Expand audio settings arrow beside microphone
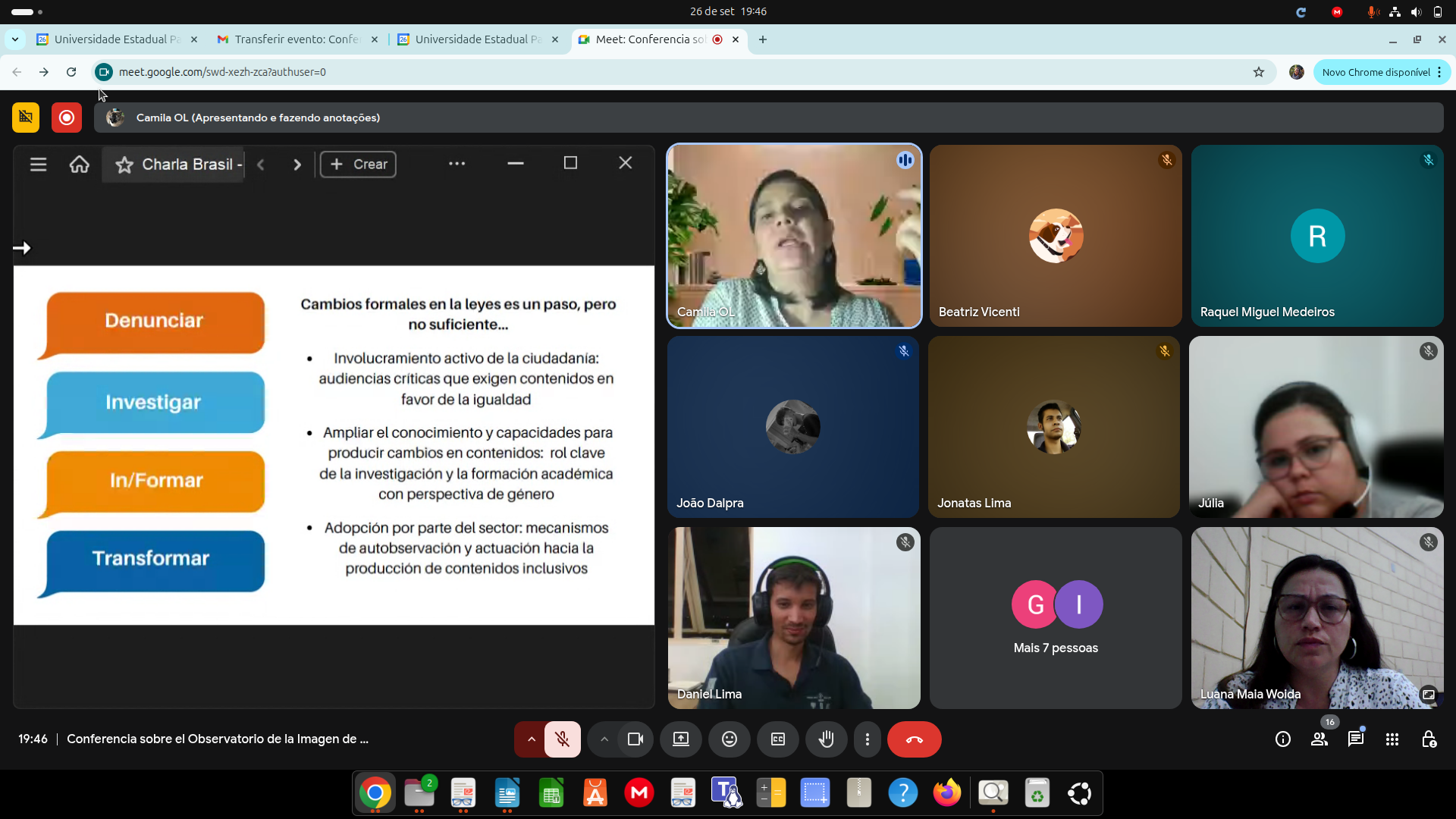 coord(531,739)
